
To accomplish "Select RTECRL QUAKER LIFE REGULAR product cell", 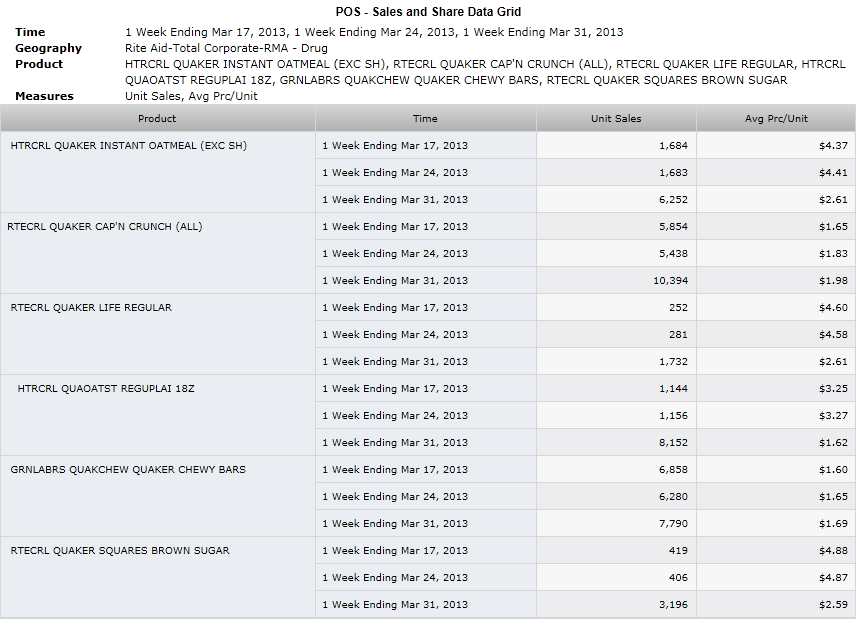I will tap(158, 334).
